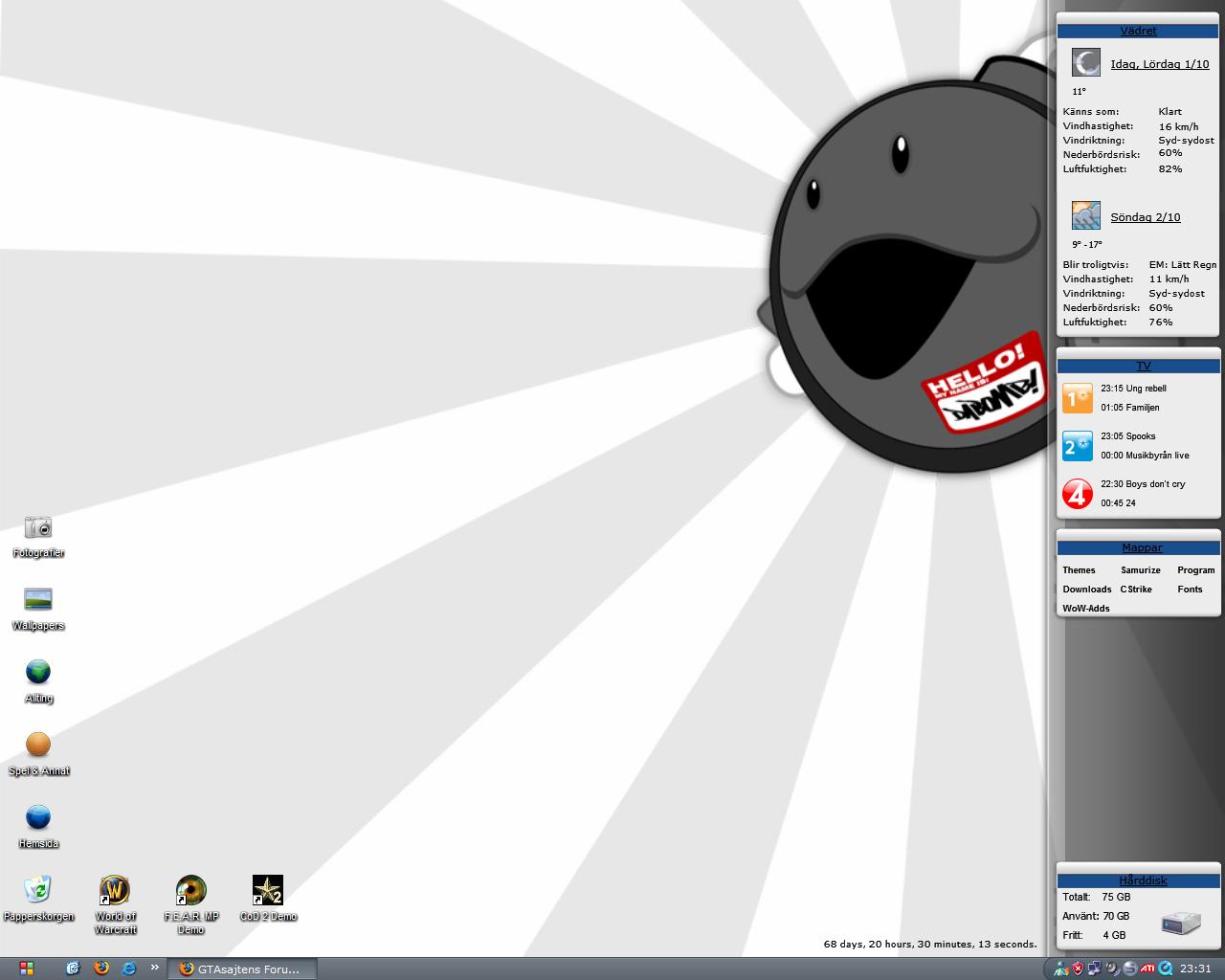Open the Themes folder in Mappar
Viewport: 1225px width, 980px height.
pos(1079,570)
